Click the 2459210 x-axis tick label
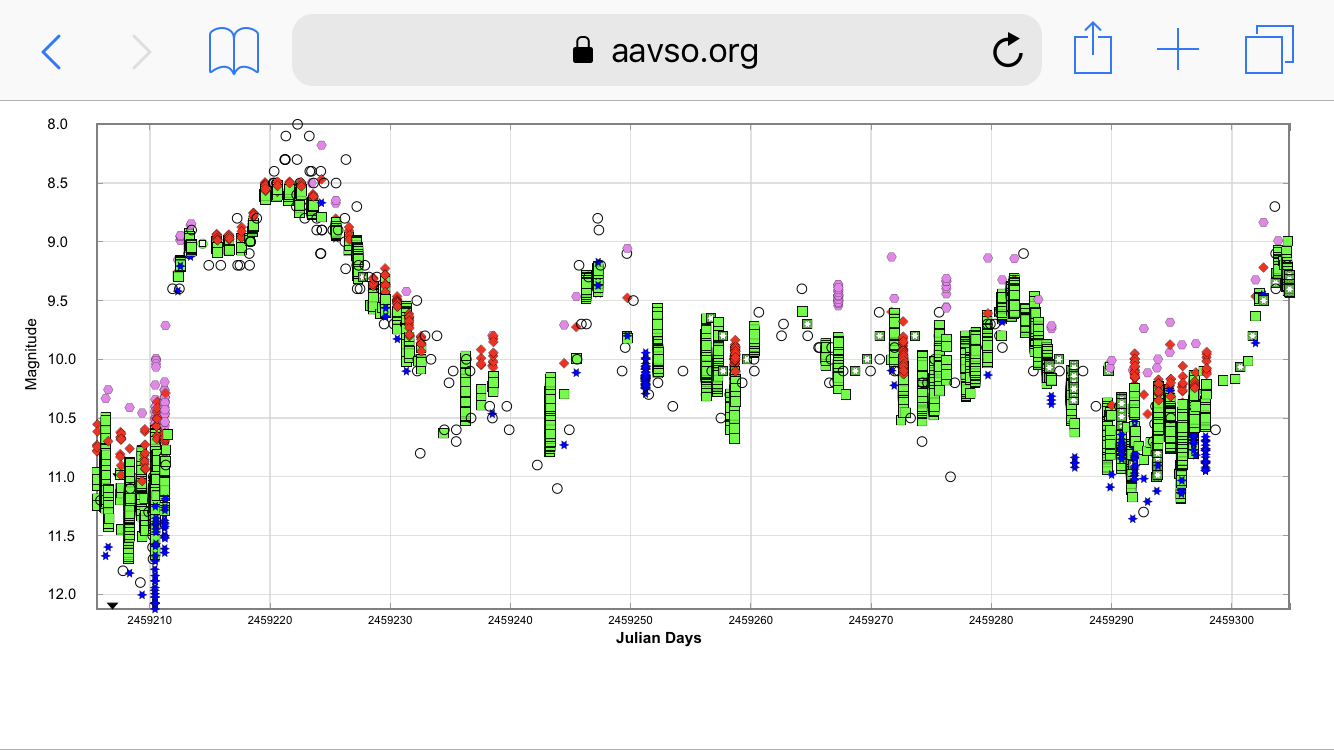 click(x=150, y=621)
